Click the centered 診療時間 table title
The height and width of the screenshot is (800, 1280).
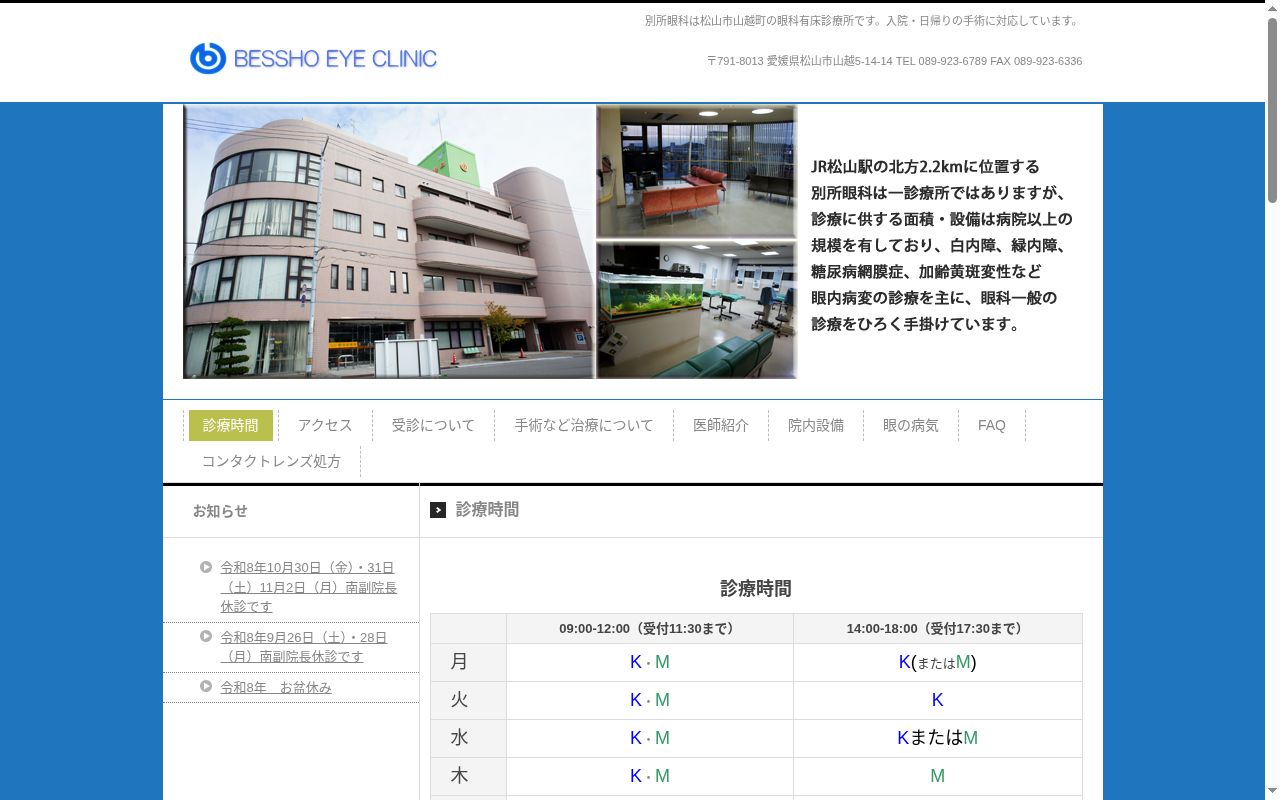point(756,589)
